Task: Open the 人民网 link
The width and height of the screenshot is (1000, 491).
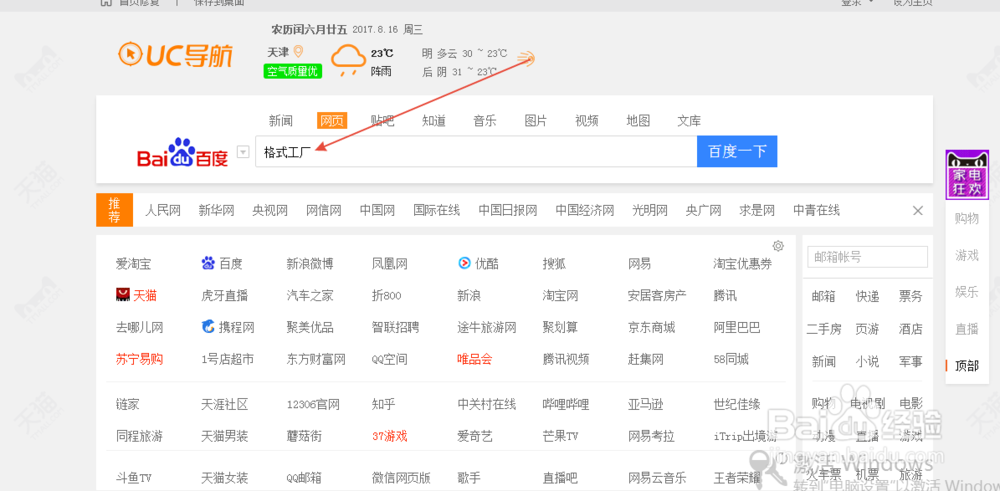Action: tap(163, 210)
